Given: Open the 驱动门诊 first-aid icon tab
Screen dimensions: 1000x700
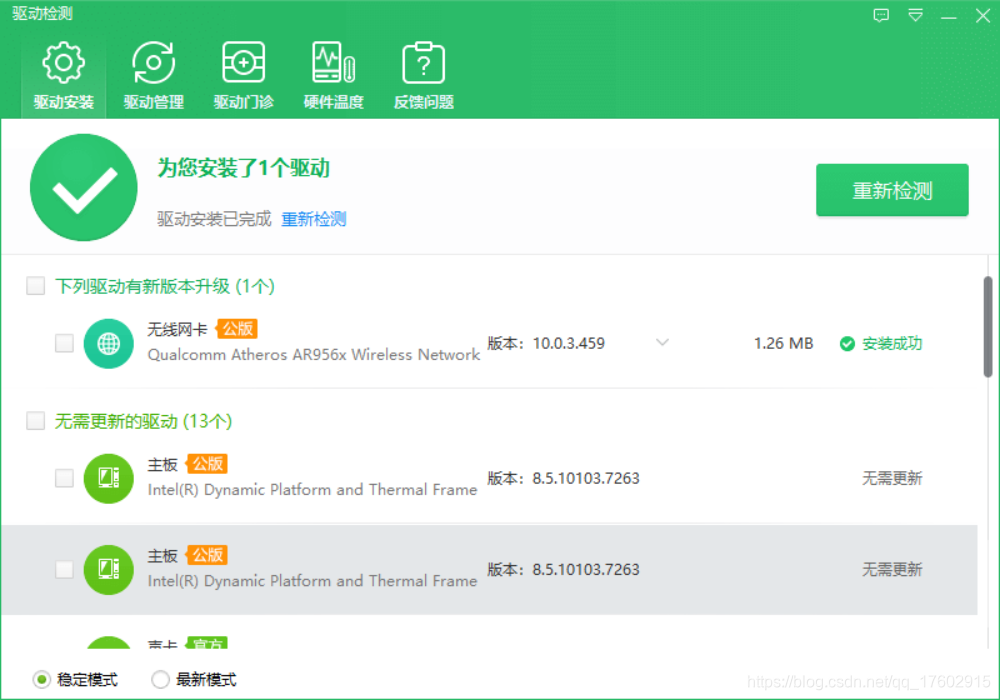Looking at the screenshot, I should (244, 75).
